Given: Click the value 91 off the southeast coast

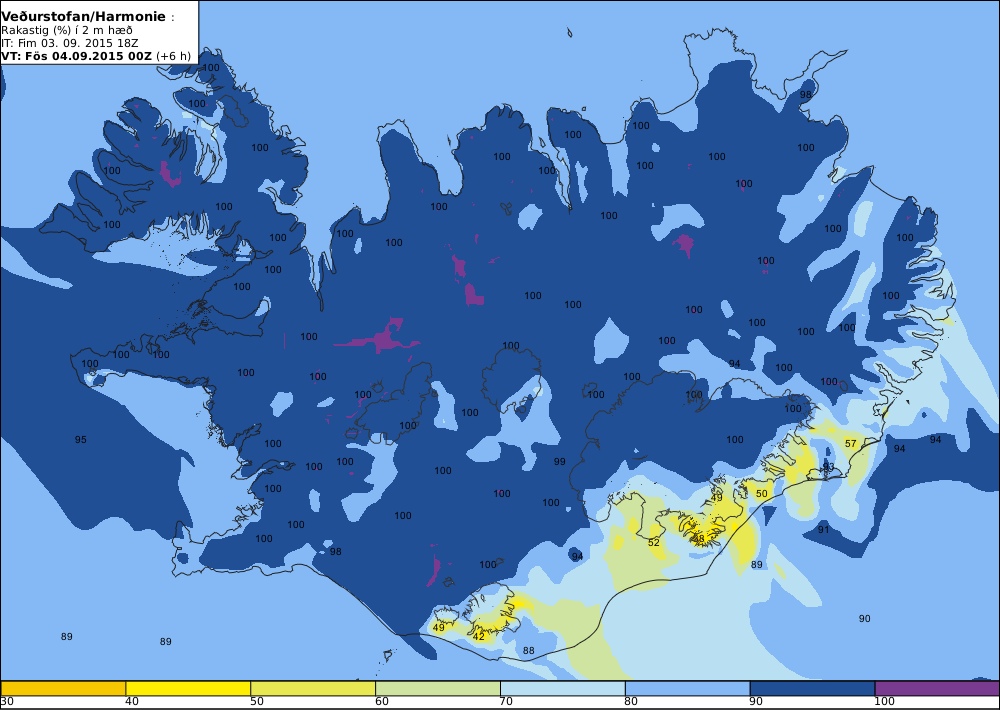Looking at the screenshot, I should pyautogui.click(x=823, y=529).
